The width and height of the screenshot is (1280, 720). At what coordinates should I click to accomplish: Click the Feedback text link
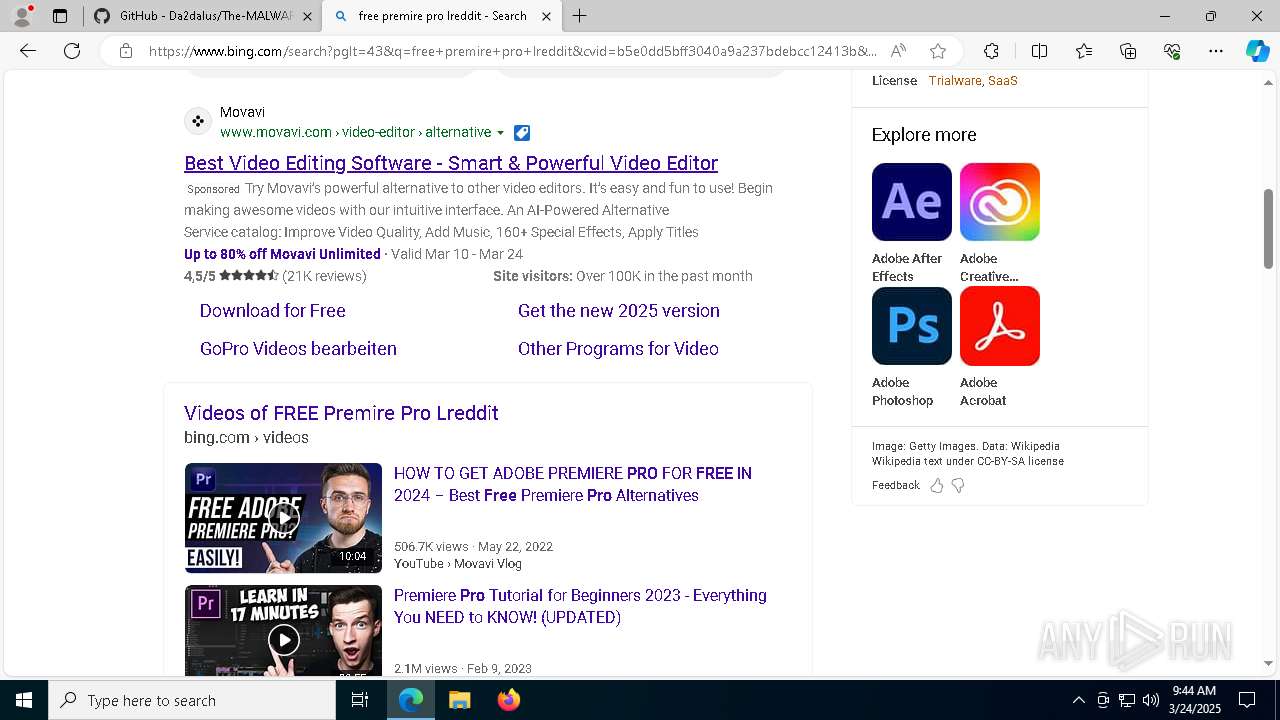pyautogui.click(x=895, y=486)
